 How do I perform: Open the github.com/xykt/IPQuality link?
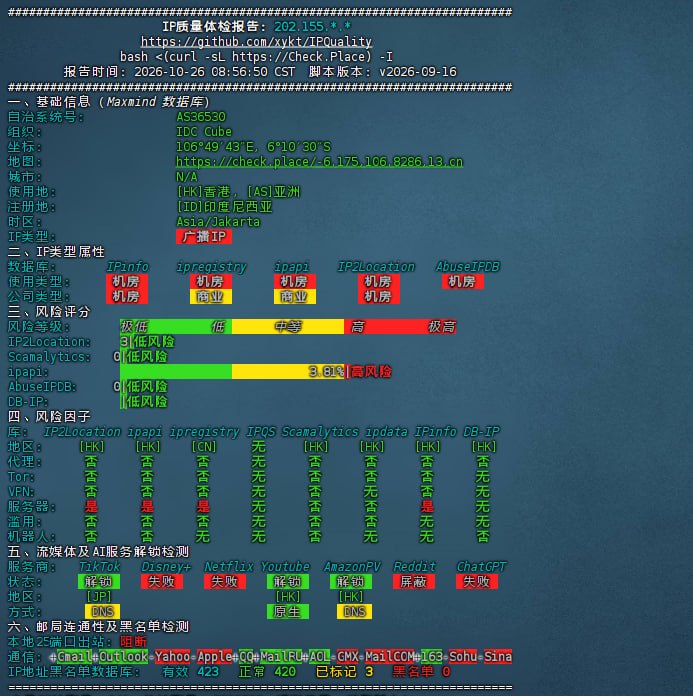point(256,42)
